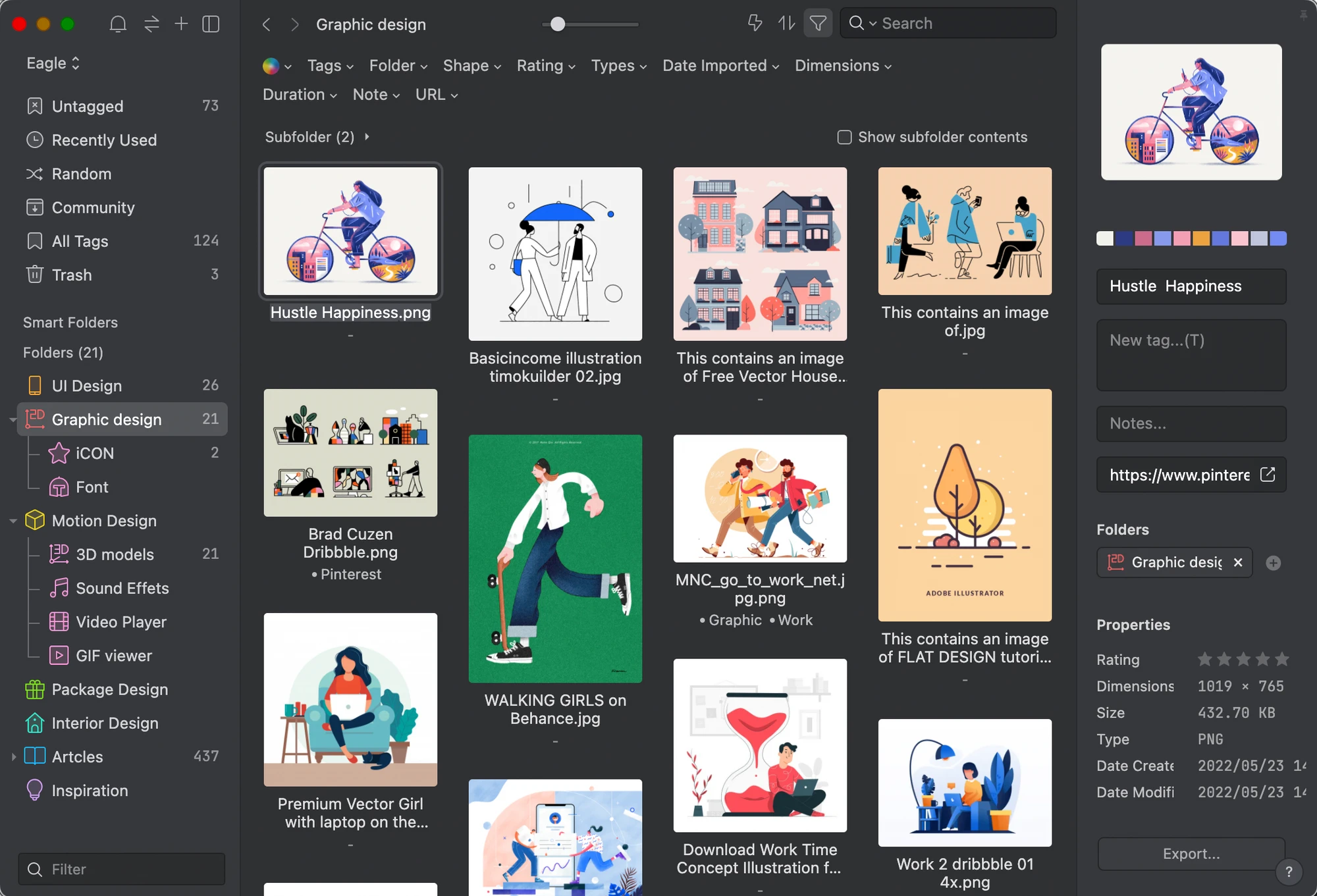Open the notifications bell icon
This screenshot has height=896, width=1317.
click(x=118, y=24)
